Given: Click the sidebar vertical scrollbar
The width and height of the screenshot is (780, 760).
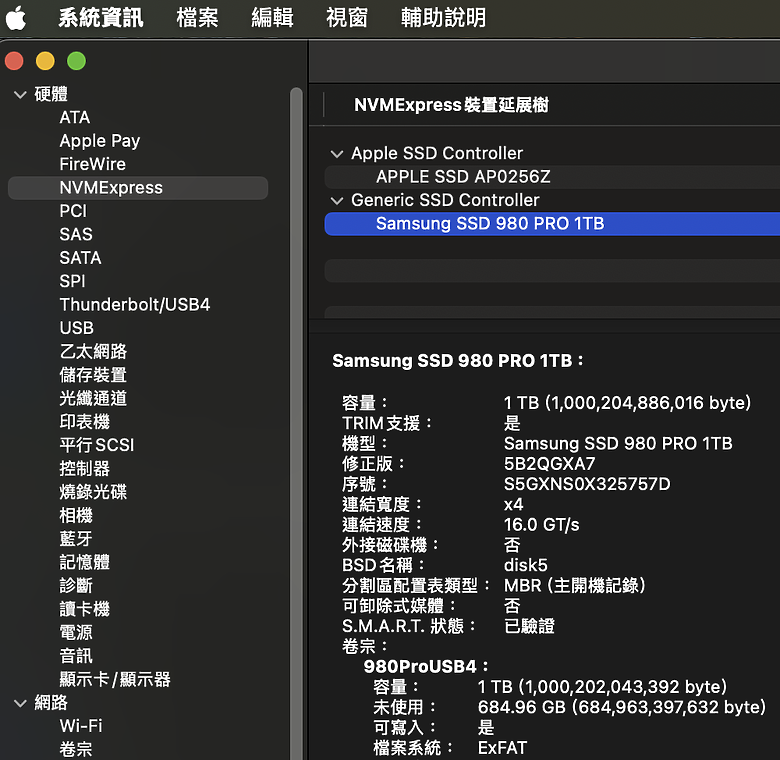Looking at the screenshot, I should coord(296,423).
